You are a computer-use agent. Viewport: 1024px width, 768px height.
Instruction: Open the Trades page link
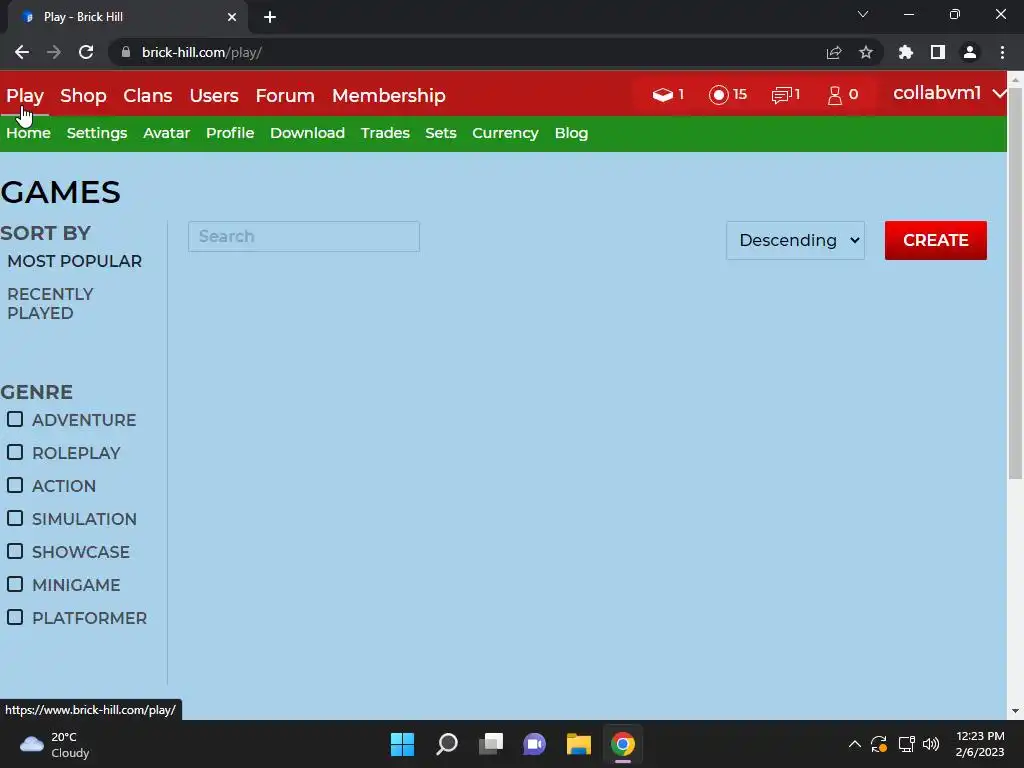click(x=385, y=133)
